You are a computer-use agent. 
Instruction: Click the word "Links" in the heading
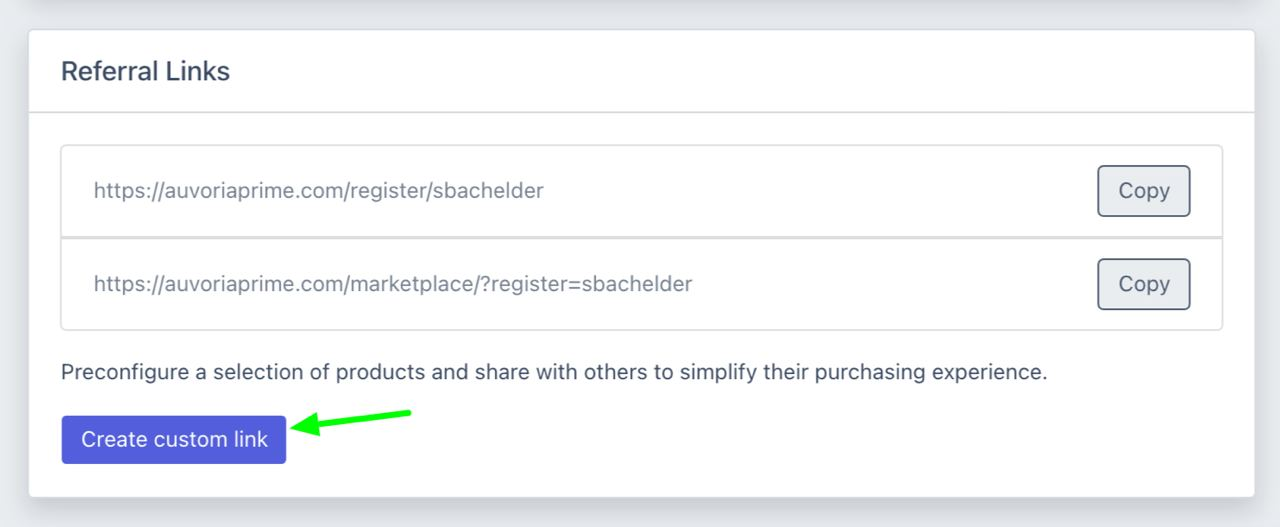(x=200, y=72)
